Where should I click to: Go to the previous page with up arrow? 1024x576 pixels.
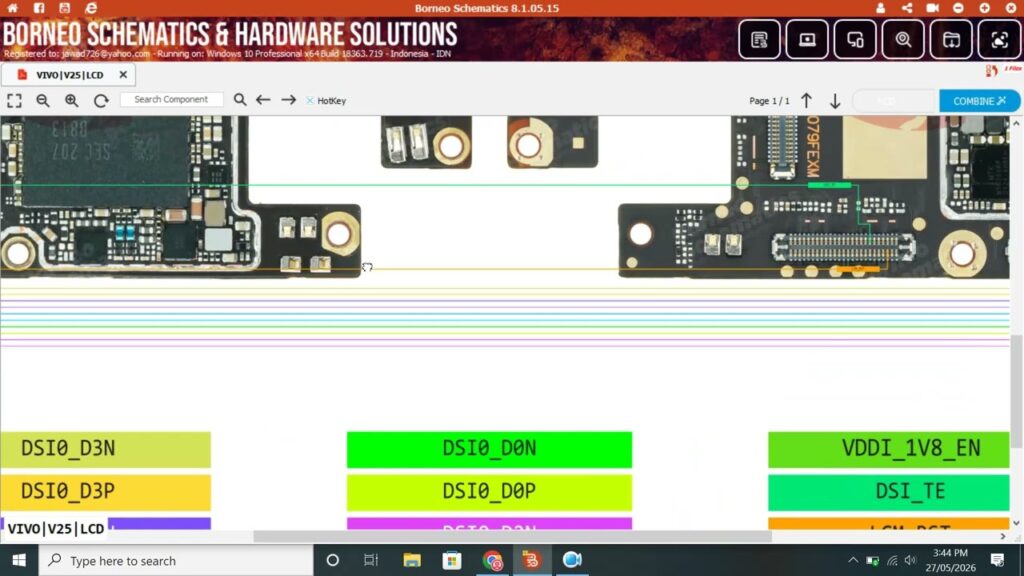pyautogui.click(x=807, y=101)
